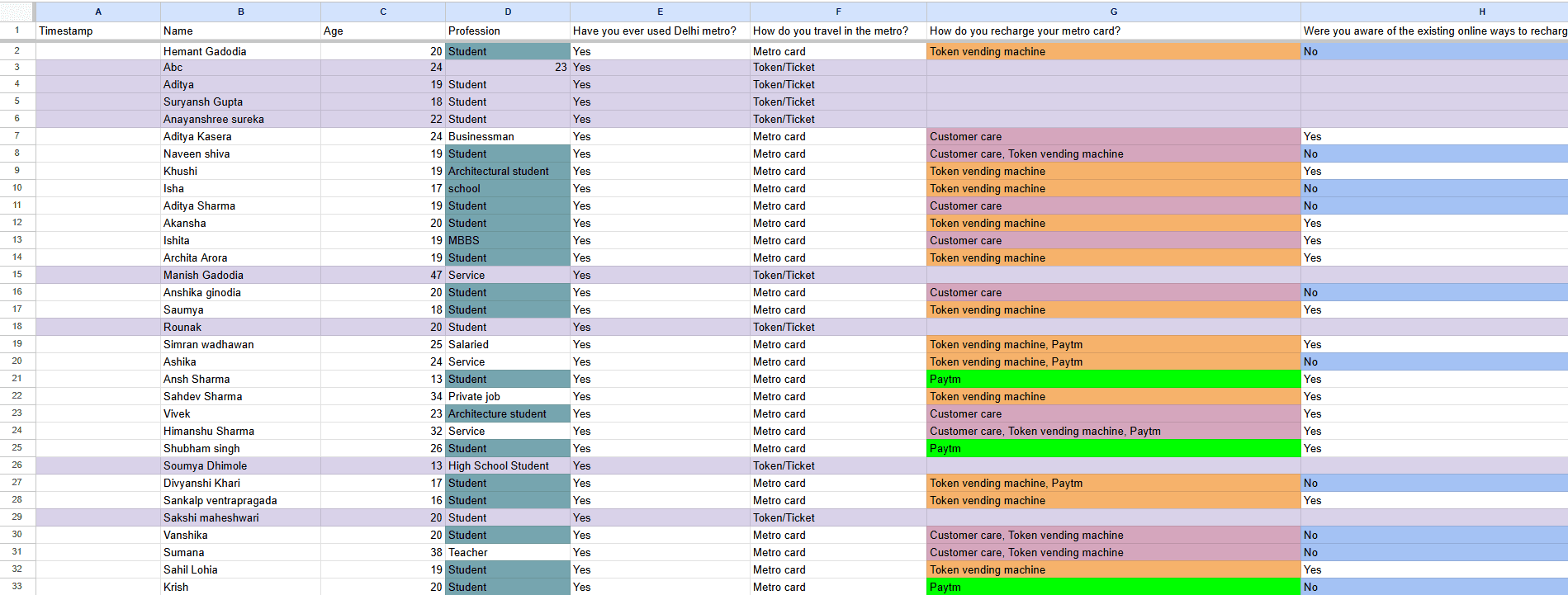Image resolution: width=1568 pixels, height=595 pixels.
Task: Click the Anshika ginodia name cell
Action: (x=240, y=292)
